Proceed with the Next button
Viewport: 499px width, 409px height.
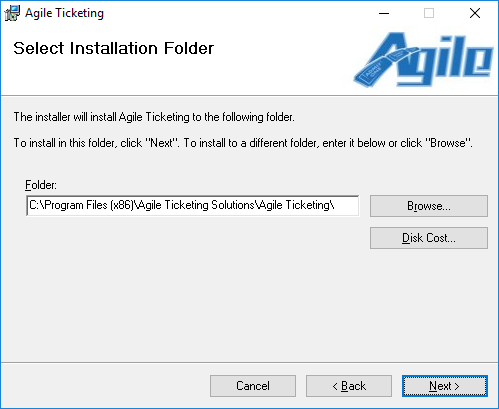[445, 386]
